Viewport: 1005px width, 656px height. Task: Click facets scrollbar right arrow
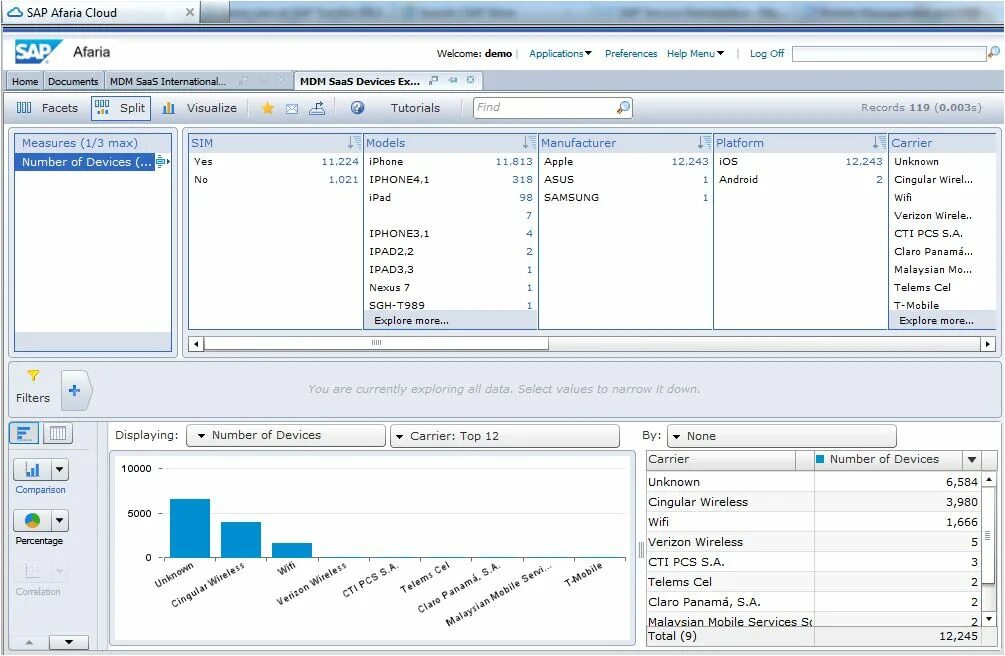pyautogui.click(x=988, y=344)
